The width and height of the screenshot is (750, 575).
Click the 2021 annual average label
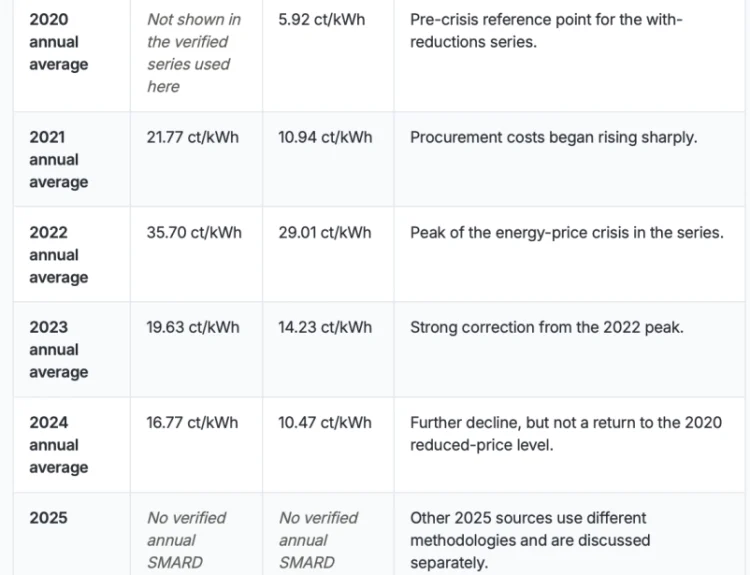58,159
